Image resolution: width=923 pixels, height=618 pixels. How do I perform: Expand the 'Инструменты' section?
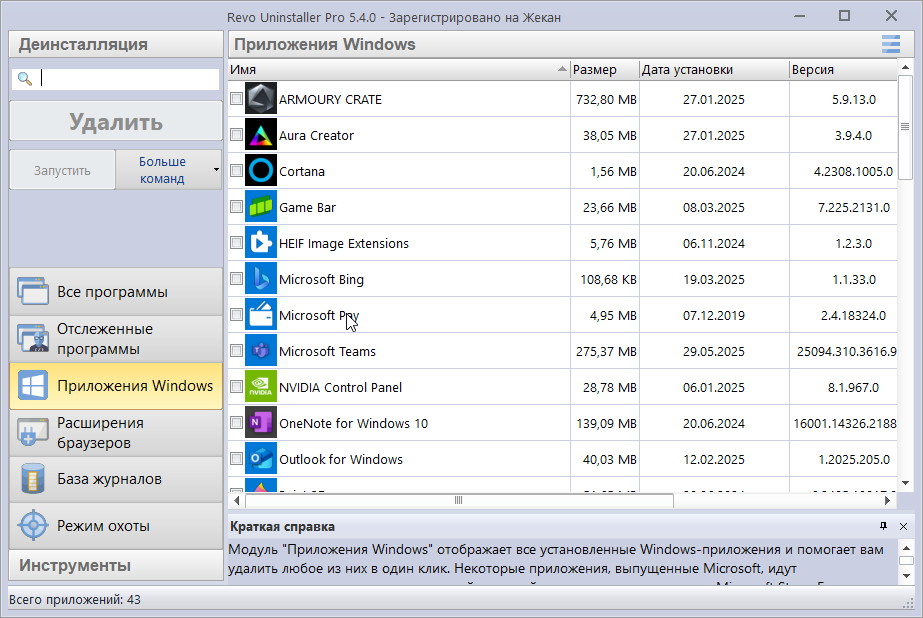116,565
